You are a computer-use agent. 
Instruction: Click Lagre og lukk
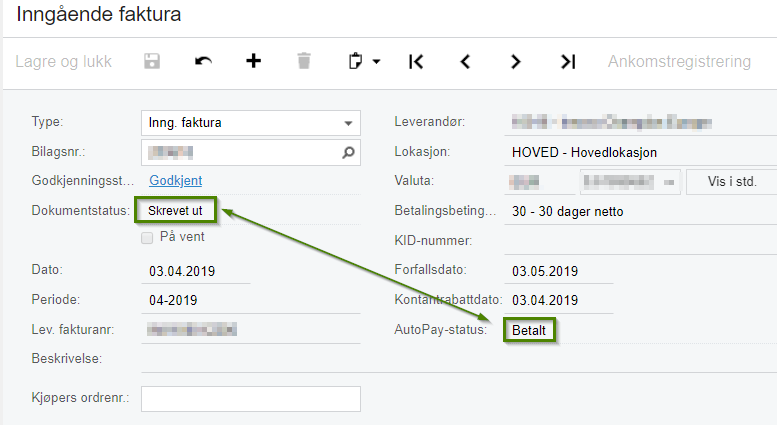(x=63, y=61)
